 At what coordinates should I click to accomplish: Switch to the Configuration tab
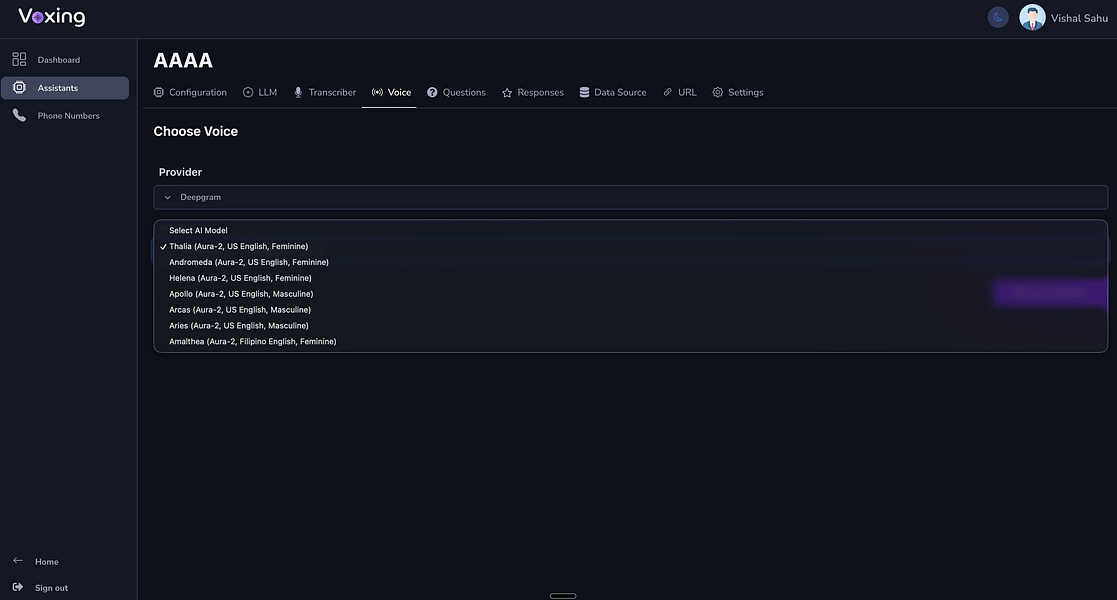pyautogui.click(x=190, y=93)
